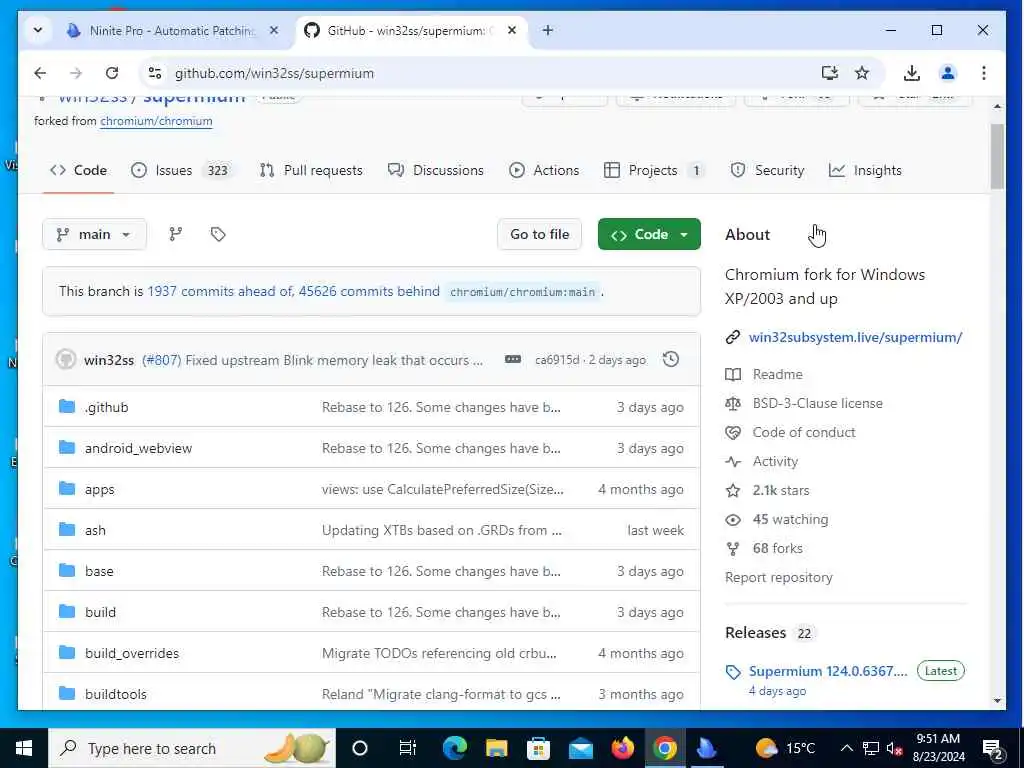The image size is (1024, 768).
Task: Open the Code of conduct link
Action: pyautogui.click(x=804, y=432)
